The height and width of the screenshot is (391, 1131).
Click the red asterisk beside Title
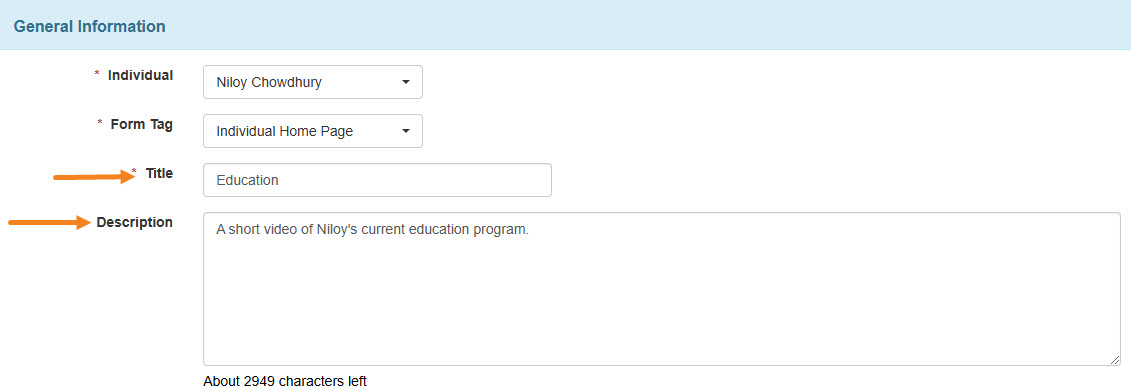point(134,172)
